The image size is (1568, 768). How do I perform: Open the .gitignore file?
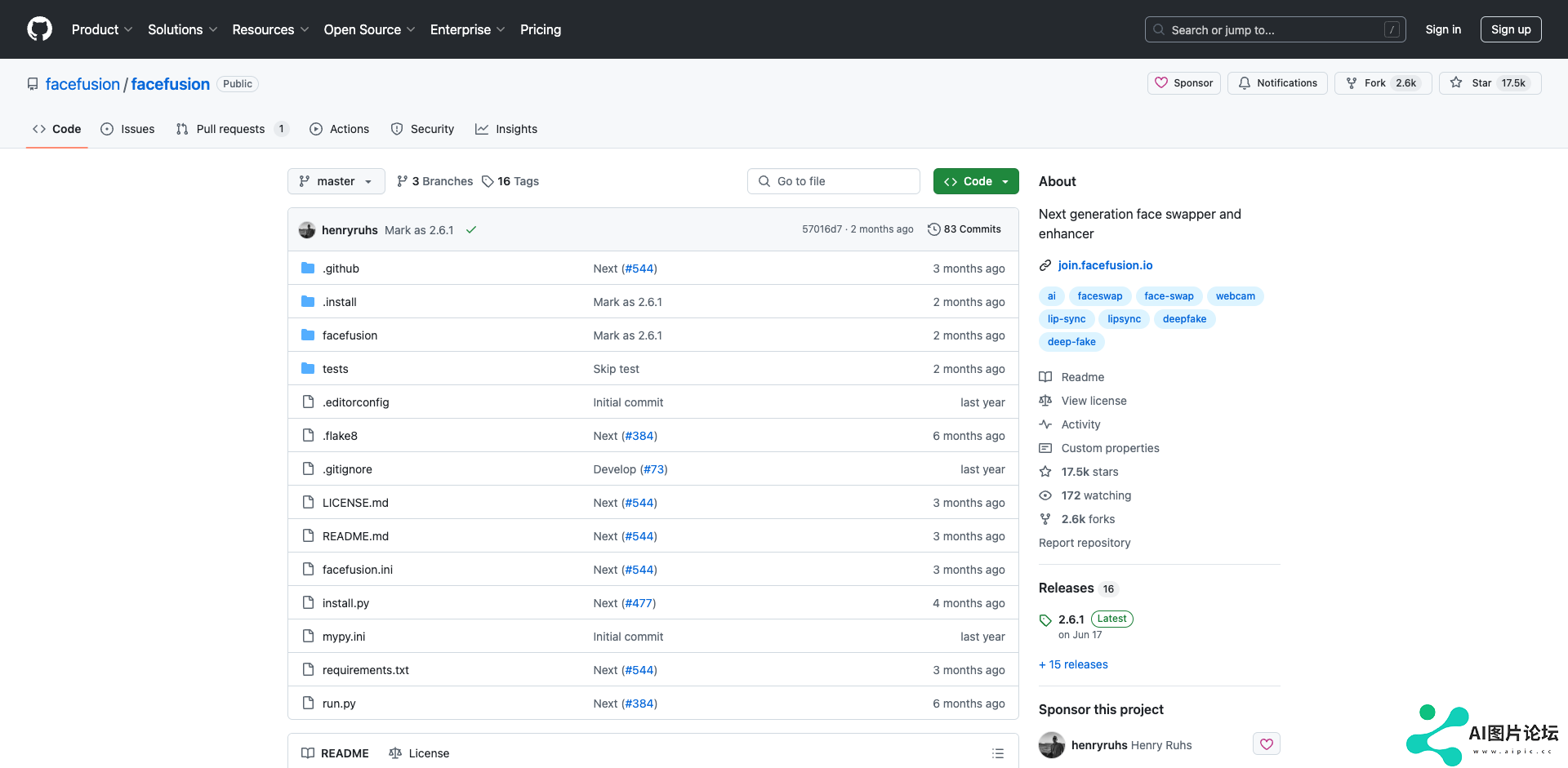tap(347, 469)
